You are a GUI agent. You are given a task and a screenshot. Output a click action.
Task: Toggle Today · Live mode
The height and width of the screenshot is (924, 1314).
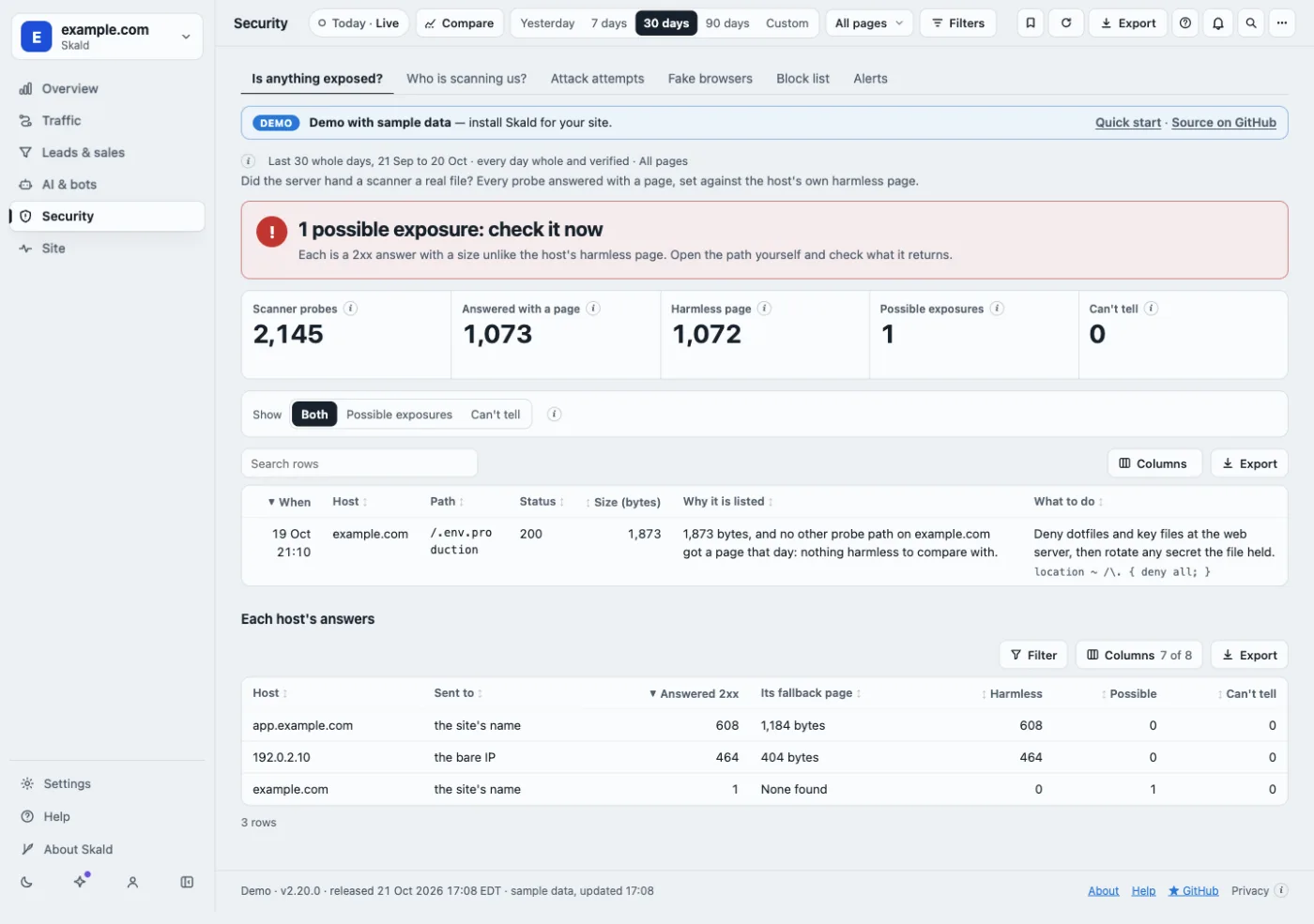pos(359,23)
